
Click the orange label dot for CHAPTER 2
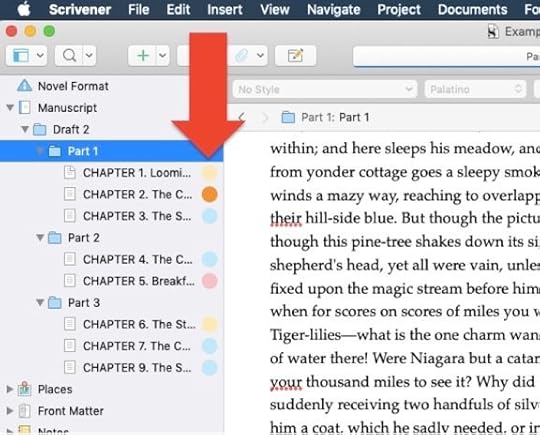tap(209, 194)
